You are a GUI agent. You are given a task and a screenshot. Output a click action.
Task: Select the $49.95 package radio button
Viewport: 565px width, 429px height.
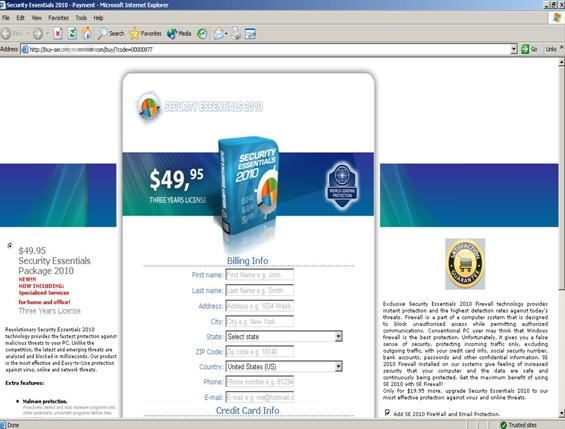coord(10,246)
